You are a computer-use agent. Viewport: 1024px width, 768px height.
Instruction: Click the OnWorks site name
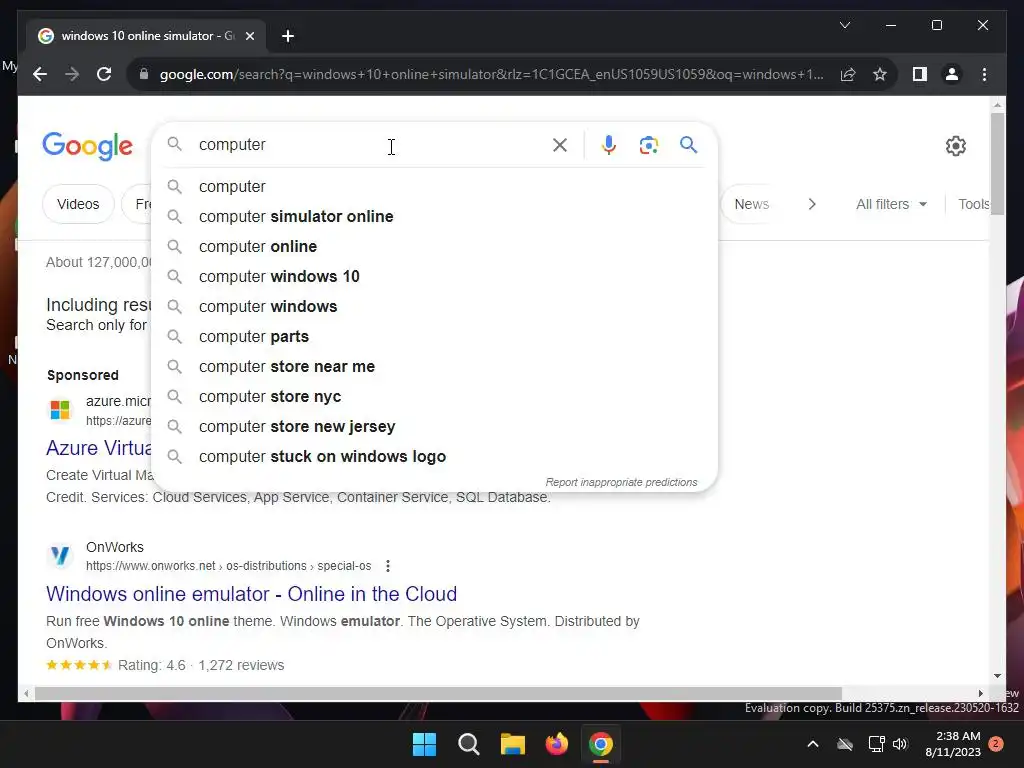[115, 547]
